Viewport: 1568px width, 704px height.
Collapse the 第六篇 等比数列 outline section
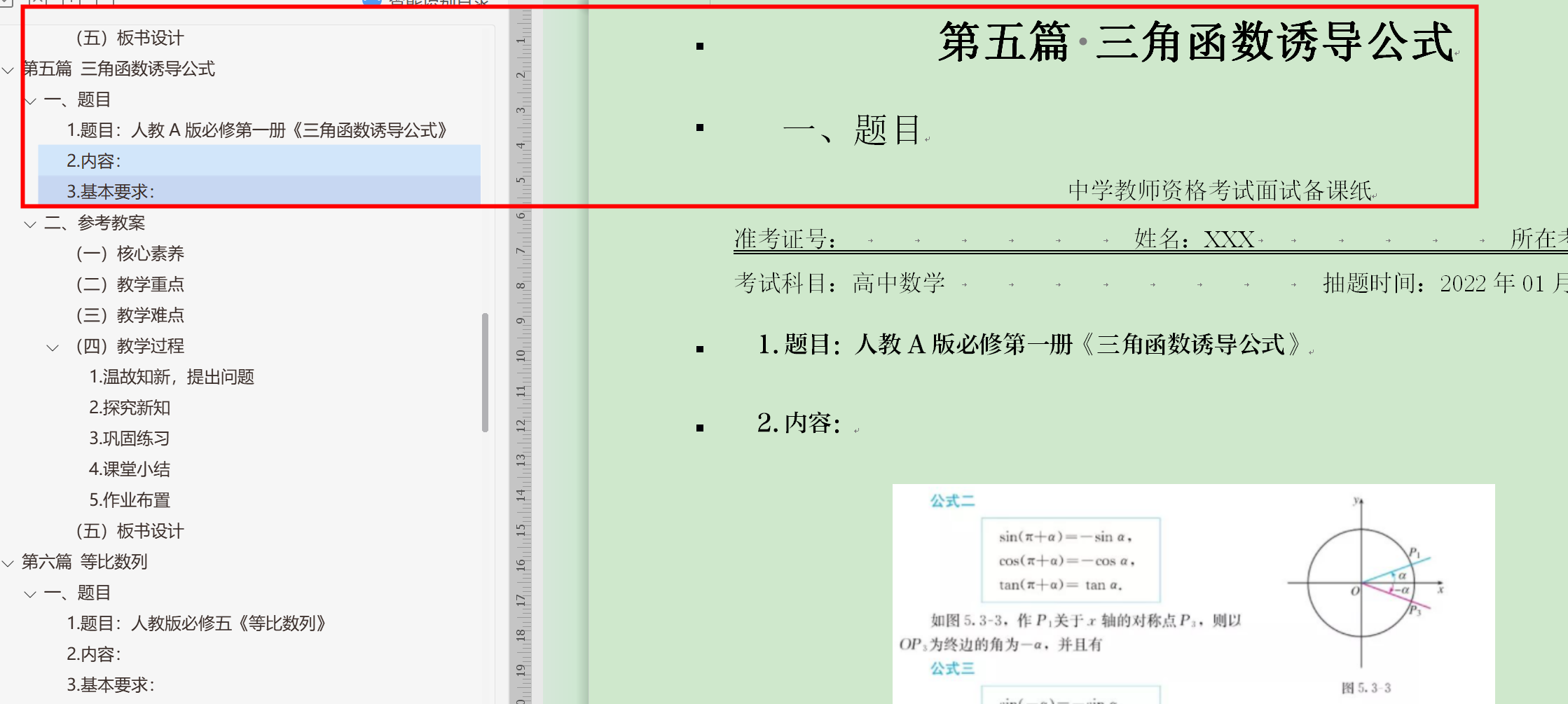tap(8, 563)
